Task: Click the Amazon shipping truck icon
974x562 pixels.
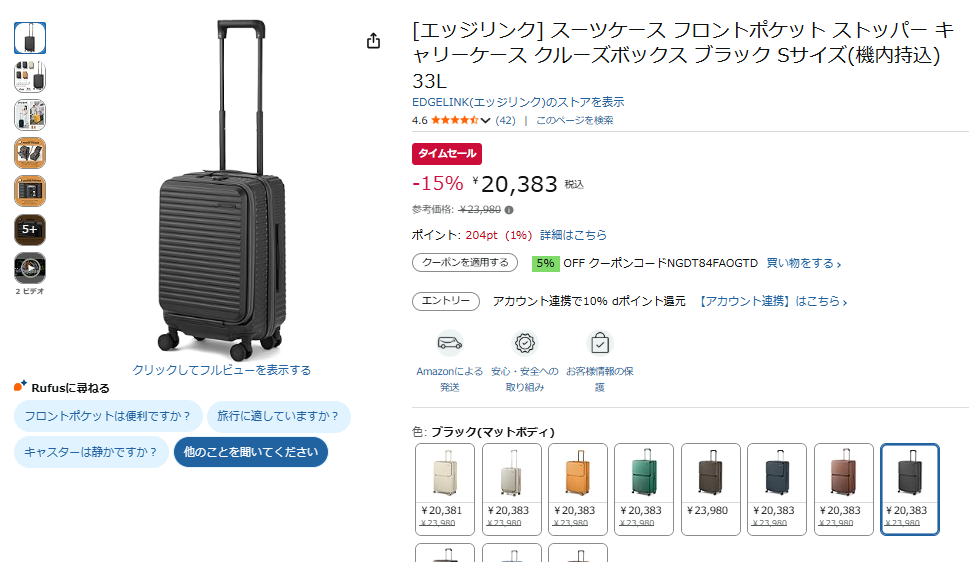Action: [x=450, y=344]
